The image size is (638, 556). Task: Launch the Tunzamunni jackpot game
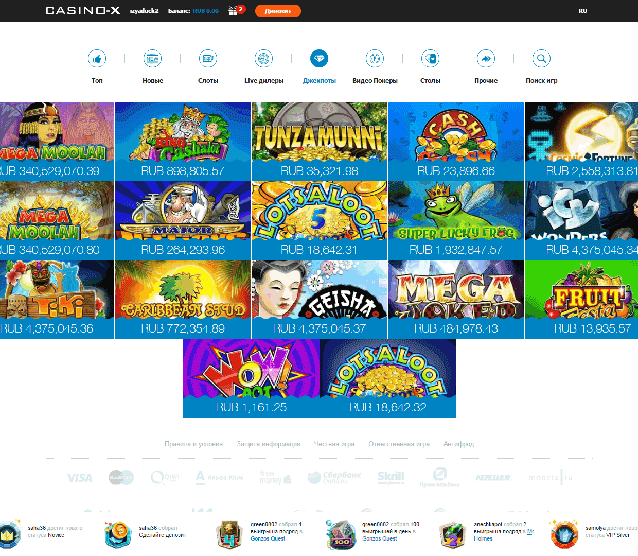coord(319,132)
